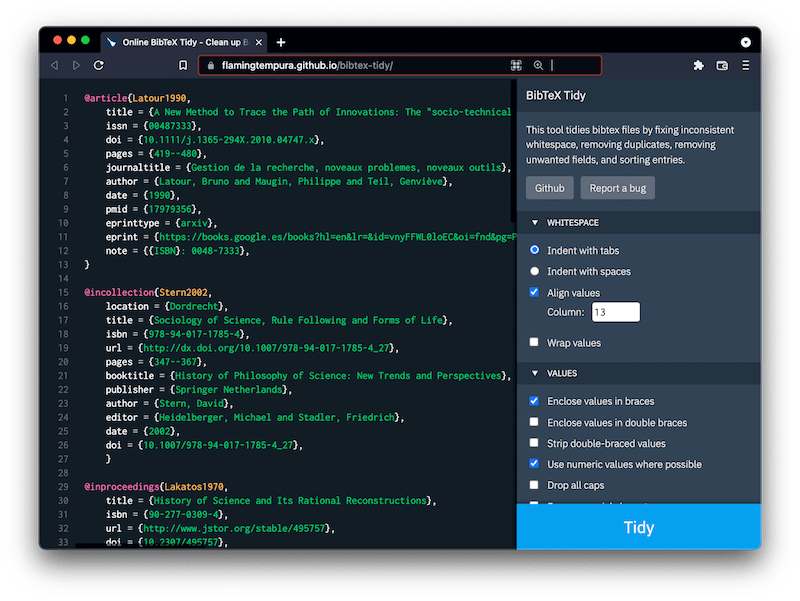Click the jstor.org url value

click(234, 529)
